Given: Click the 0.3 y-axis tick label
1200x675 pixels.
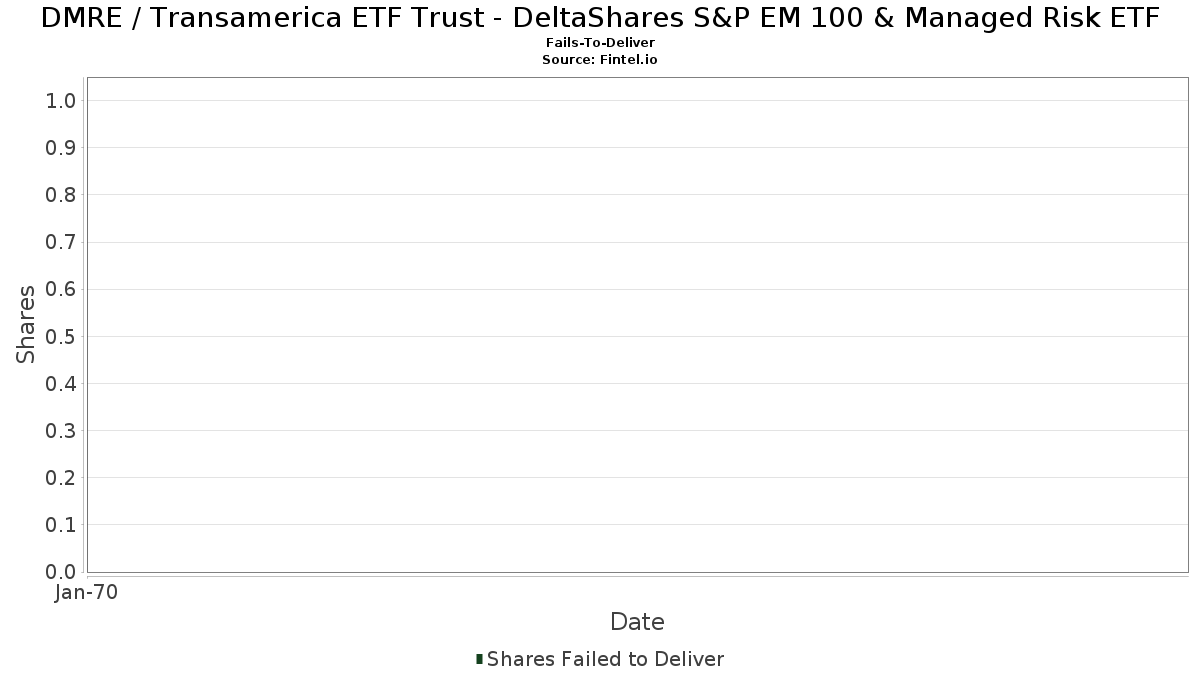Looking at the screenshot, I should (61, 430).
